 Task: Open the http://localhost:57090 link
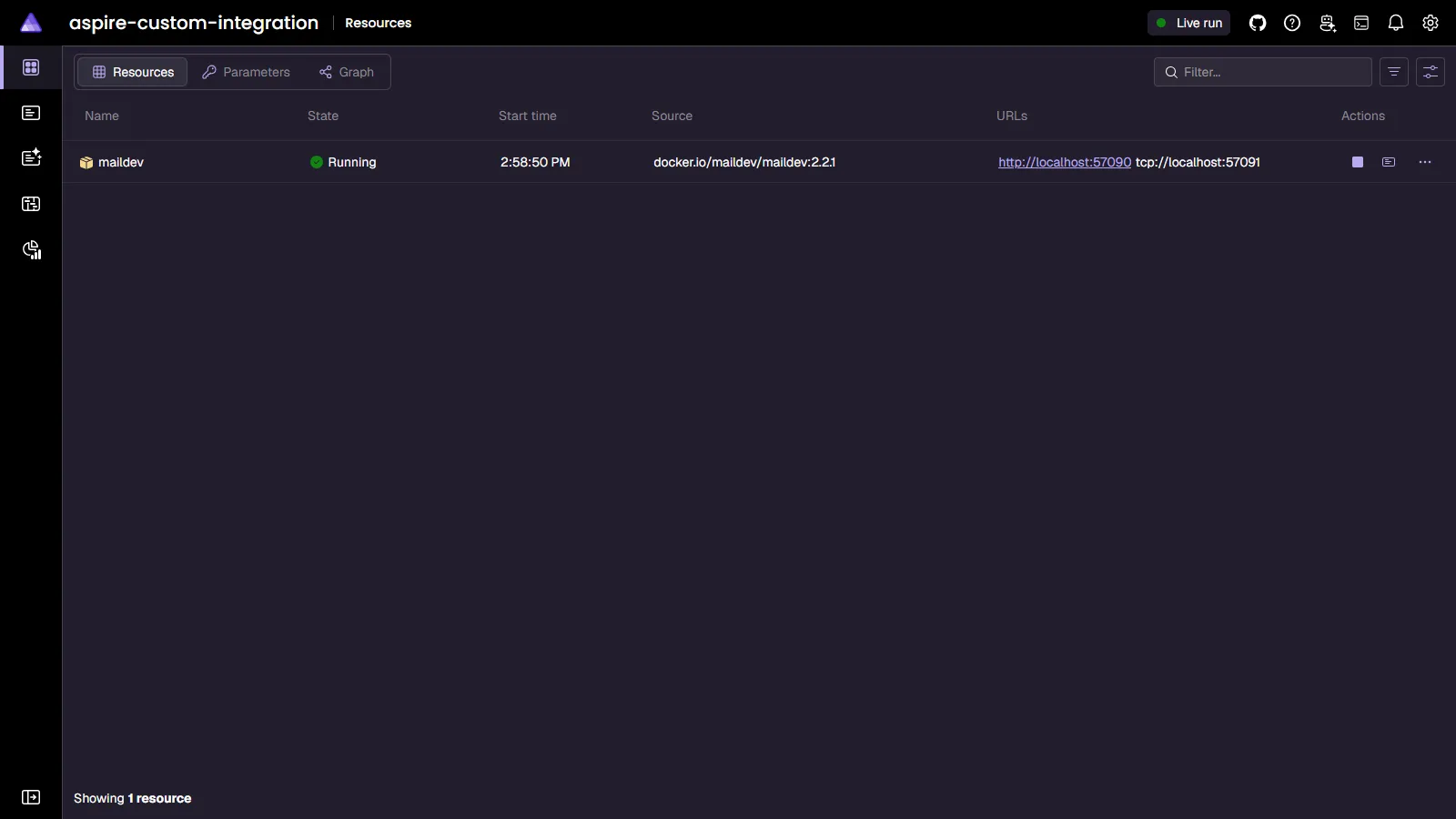click(x=1065, y=162)
